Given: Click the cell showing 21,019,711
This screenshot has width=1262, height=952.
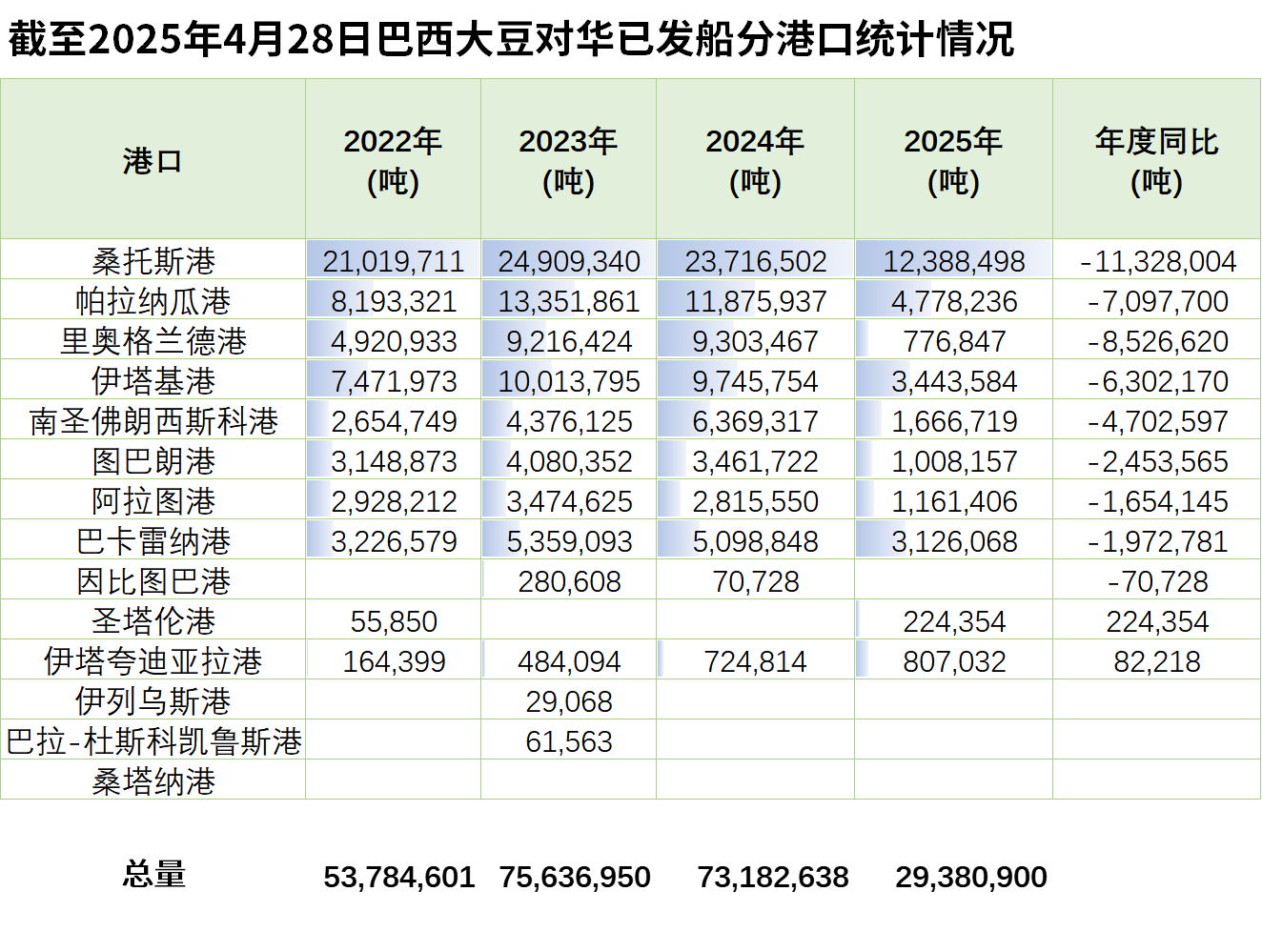Looking at the screenshot, I should pyautogui.click(x=393, y=260).
